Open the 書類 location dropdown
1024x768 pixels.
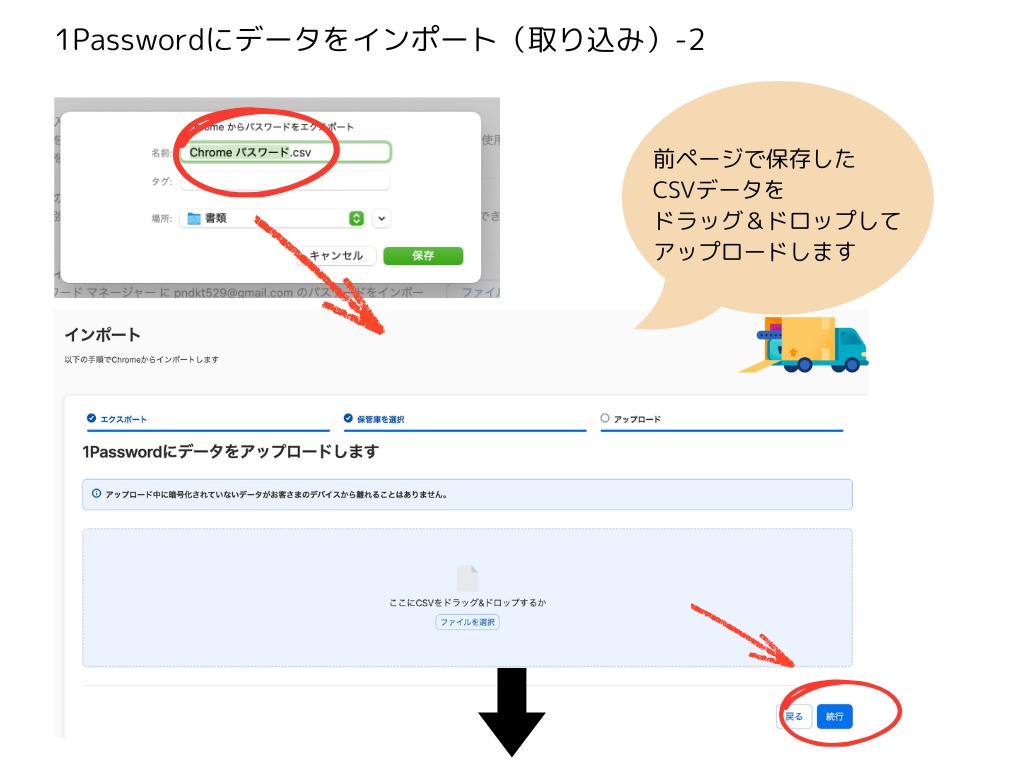273,218
